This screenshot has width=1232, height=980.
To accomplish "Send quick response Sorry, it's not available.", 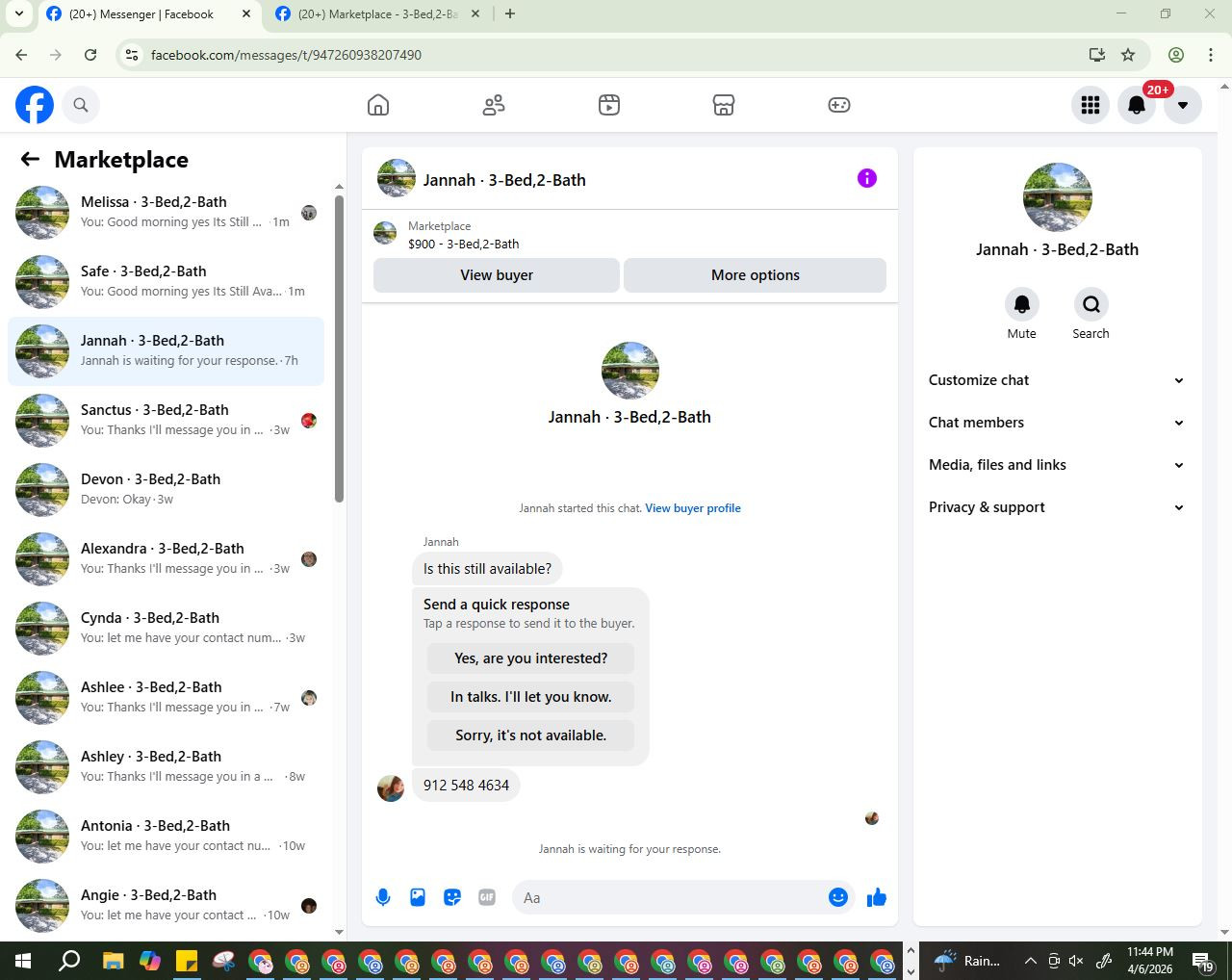I will click(x=530, y=735).
